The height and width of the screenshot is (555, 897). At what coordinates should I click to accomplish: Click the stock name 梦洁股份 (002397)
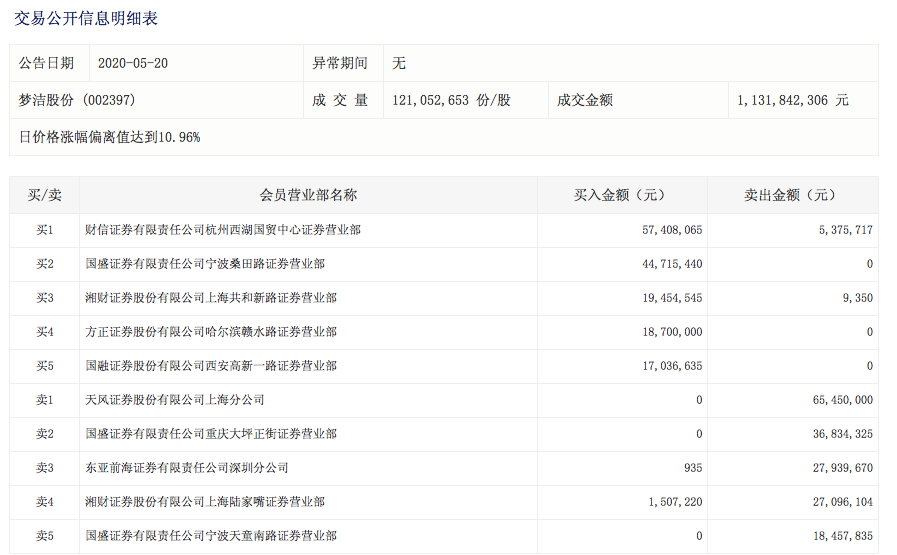pos(77,100)
